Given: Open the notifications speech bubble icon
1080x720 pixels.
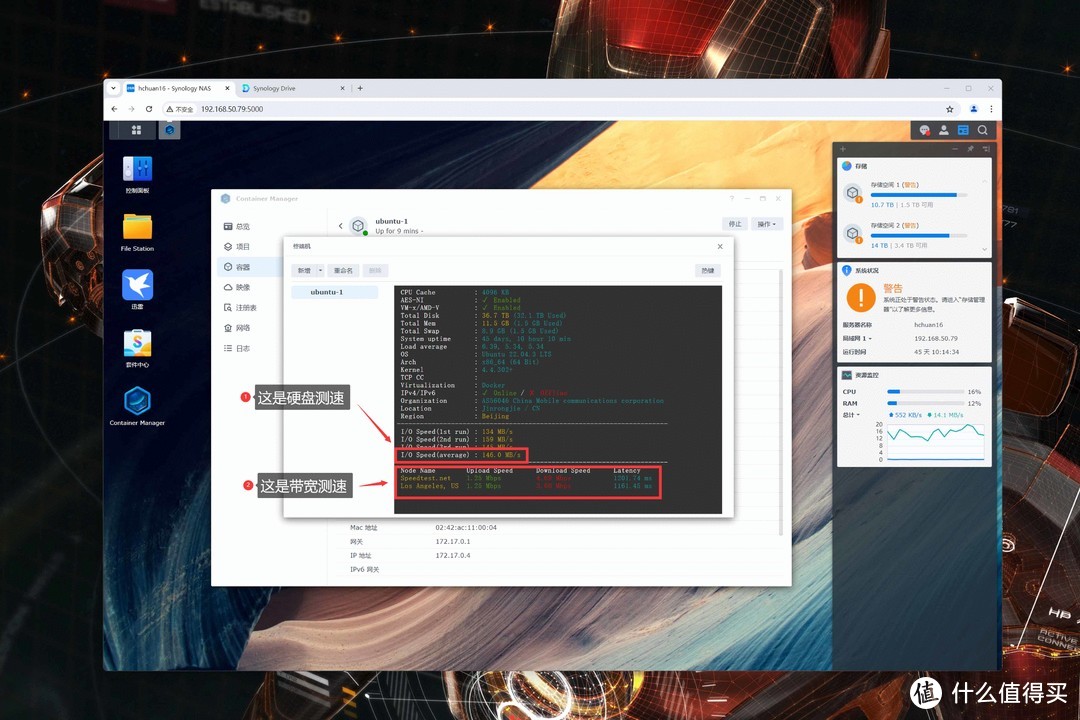Looking at the screenshot, I should tap(924, 130).
